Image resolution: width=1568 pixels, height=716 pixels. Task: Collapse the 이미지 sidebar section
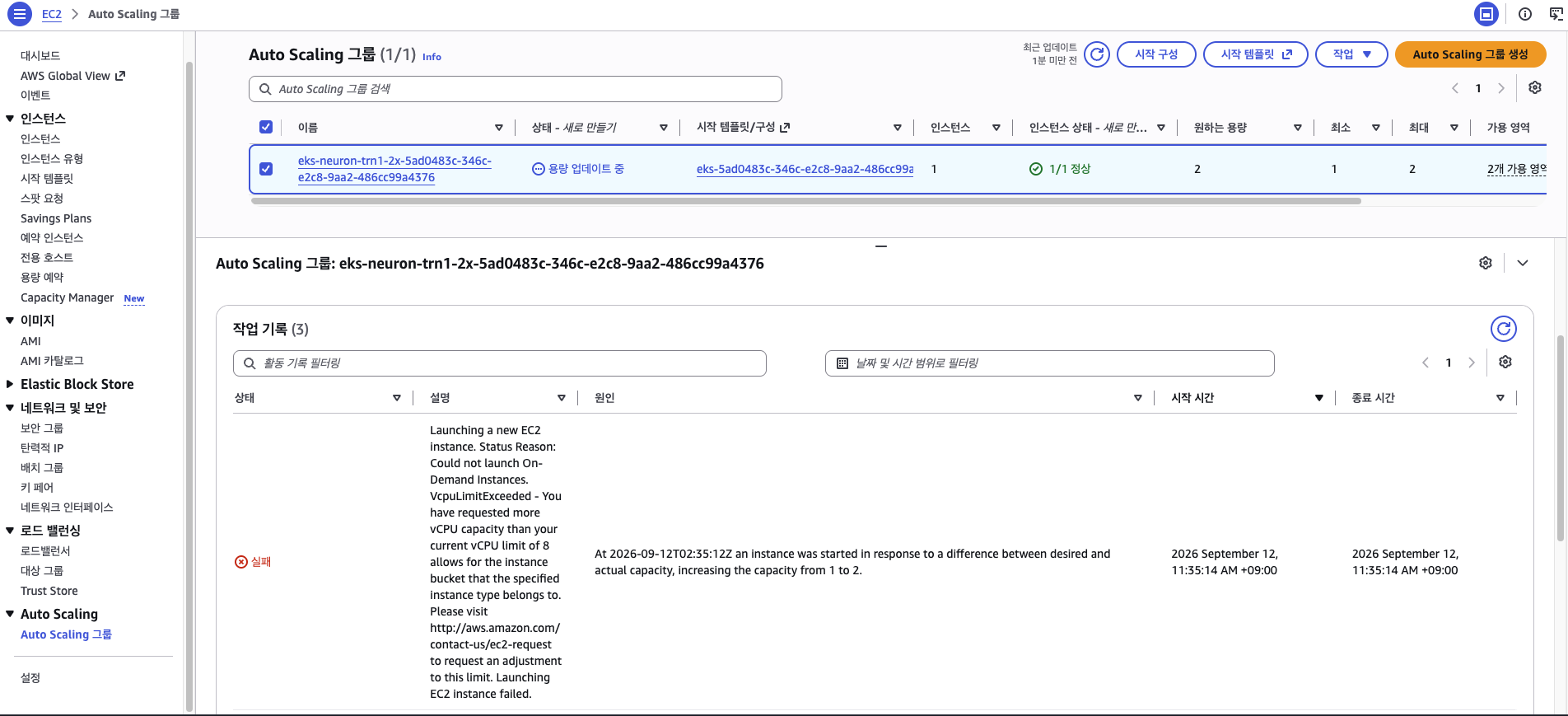tap(10, 321)
